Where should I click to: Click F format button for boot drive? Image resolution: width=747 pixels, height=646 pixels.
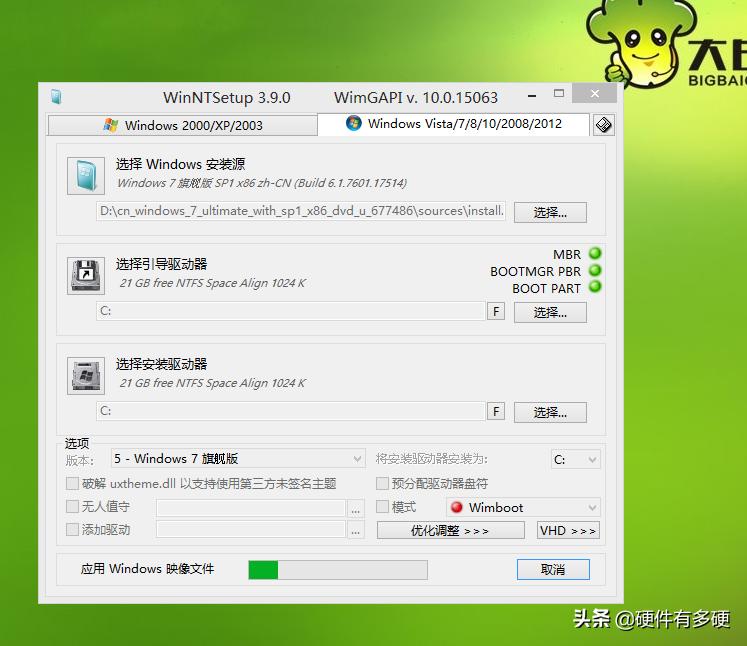pyautogui.click(x=496, y=312)
